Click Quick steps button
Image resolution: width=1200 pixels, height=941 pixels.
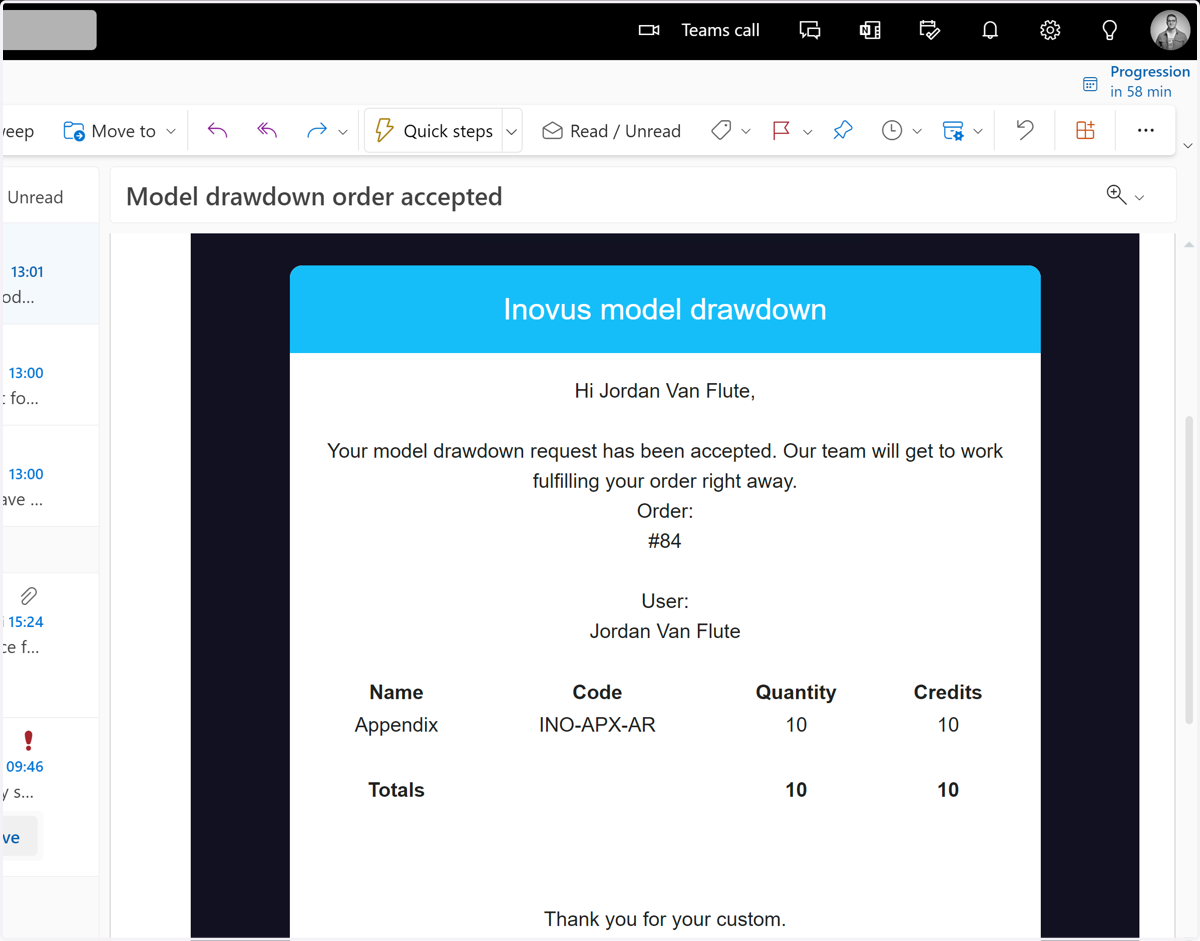(434, 131)
